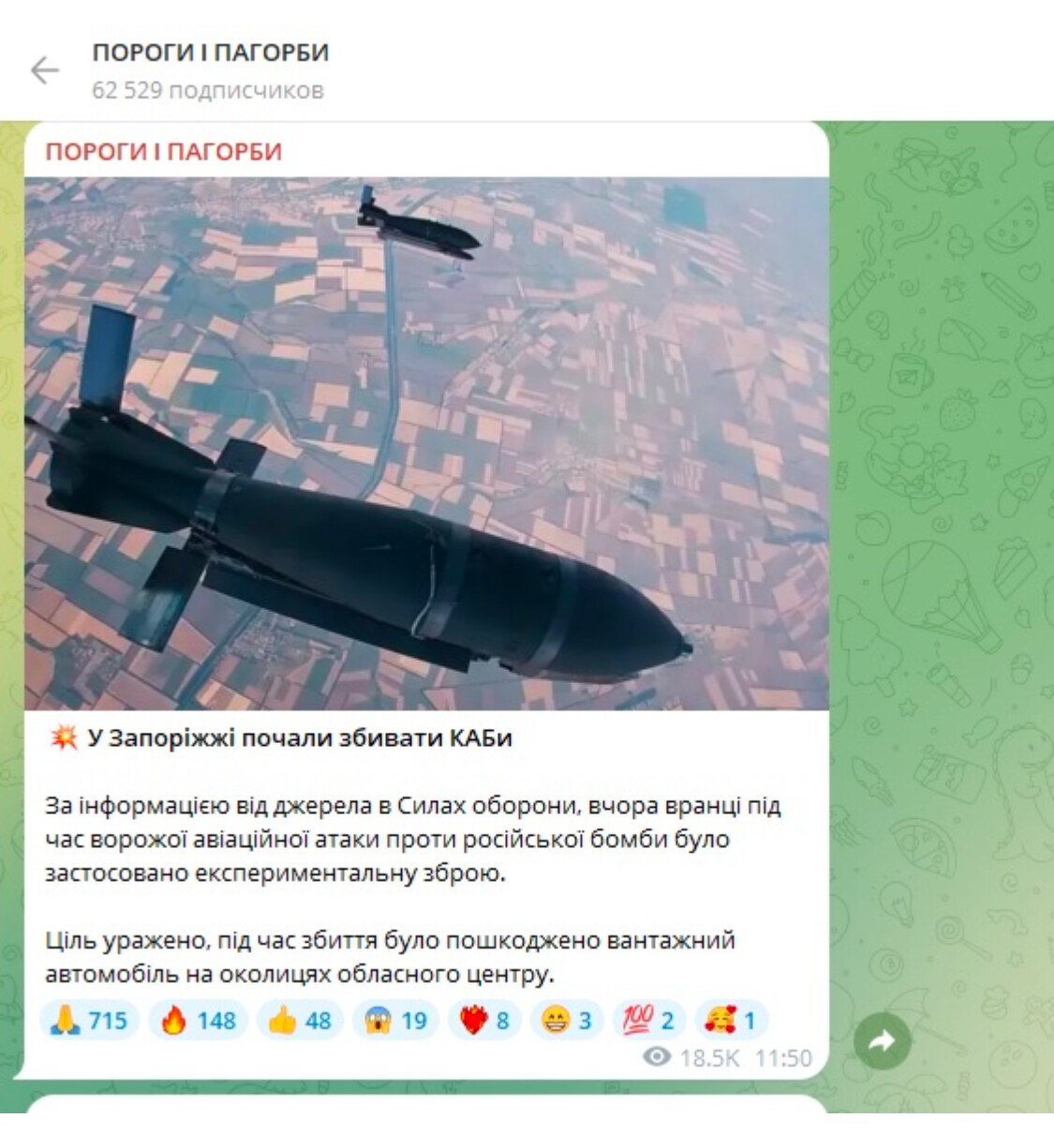Viewport: 1054px width, 1148px height.
Task: Click the views eye icon
Action: click(657, 1058)
